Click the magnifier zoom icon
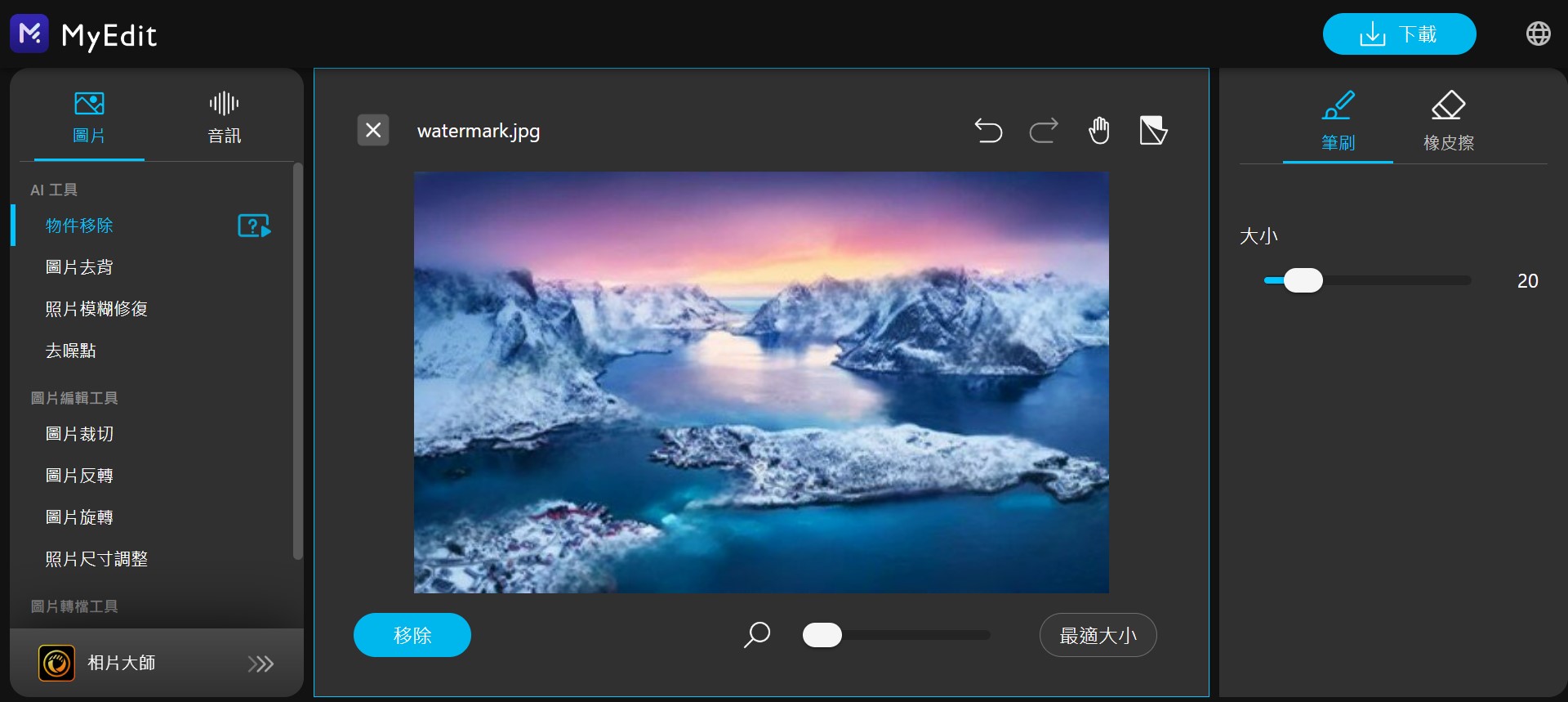Screen dimensions: 1568x702 (757, 635)
